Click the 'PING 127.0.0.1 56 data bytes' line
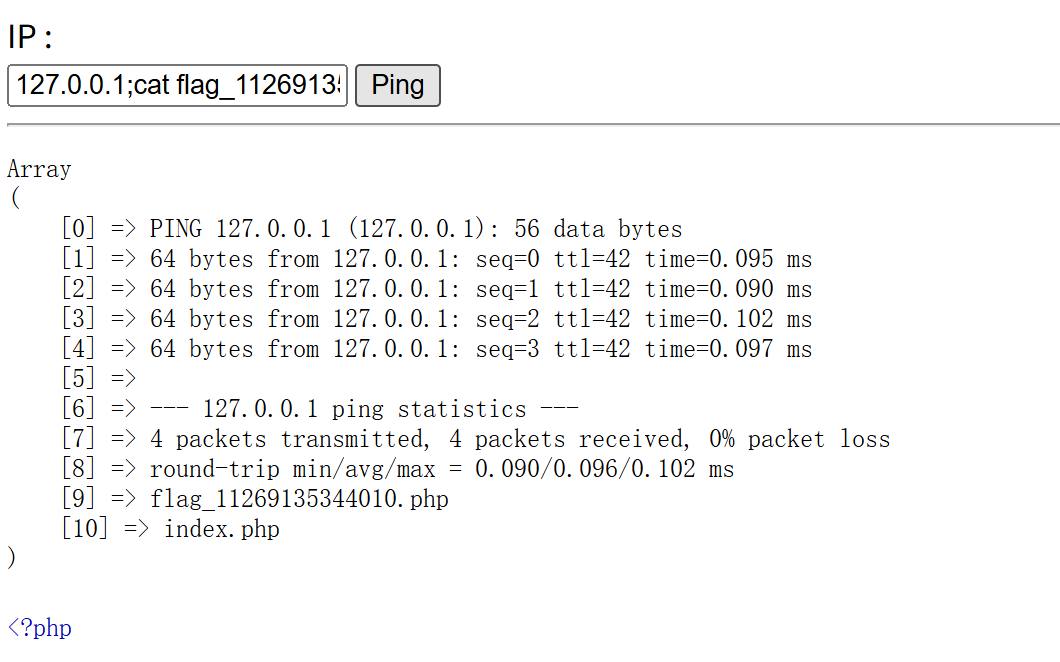Image resolution: width=1060 pixels, height=662 pixels. 415,229
